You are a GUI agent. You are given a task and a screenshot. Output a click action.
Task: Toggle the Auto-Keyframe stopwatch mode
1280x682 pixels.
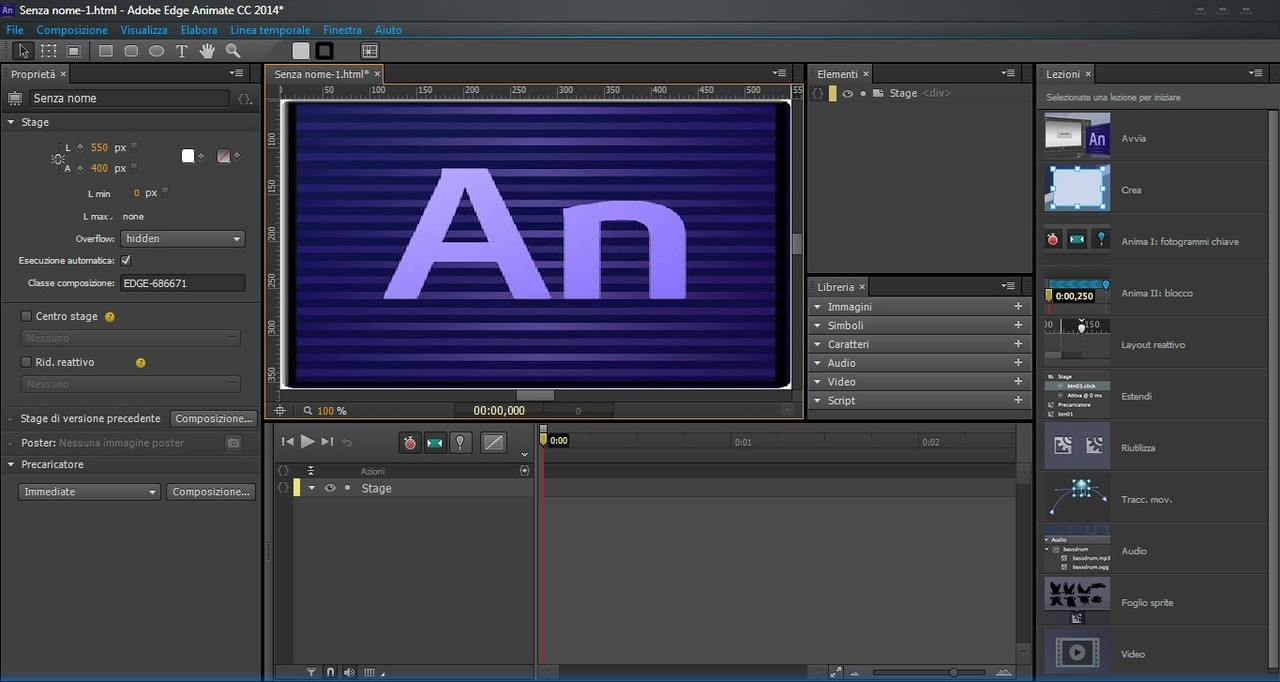pyautogui.click(x=409, y=442)
